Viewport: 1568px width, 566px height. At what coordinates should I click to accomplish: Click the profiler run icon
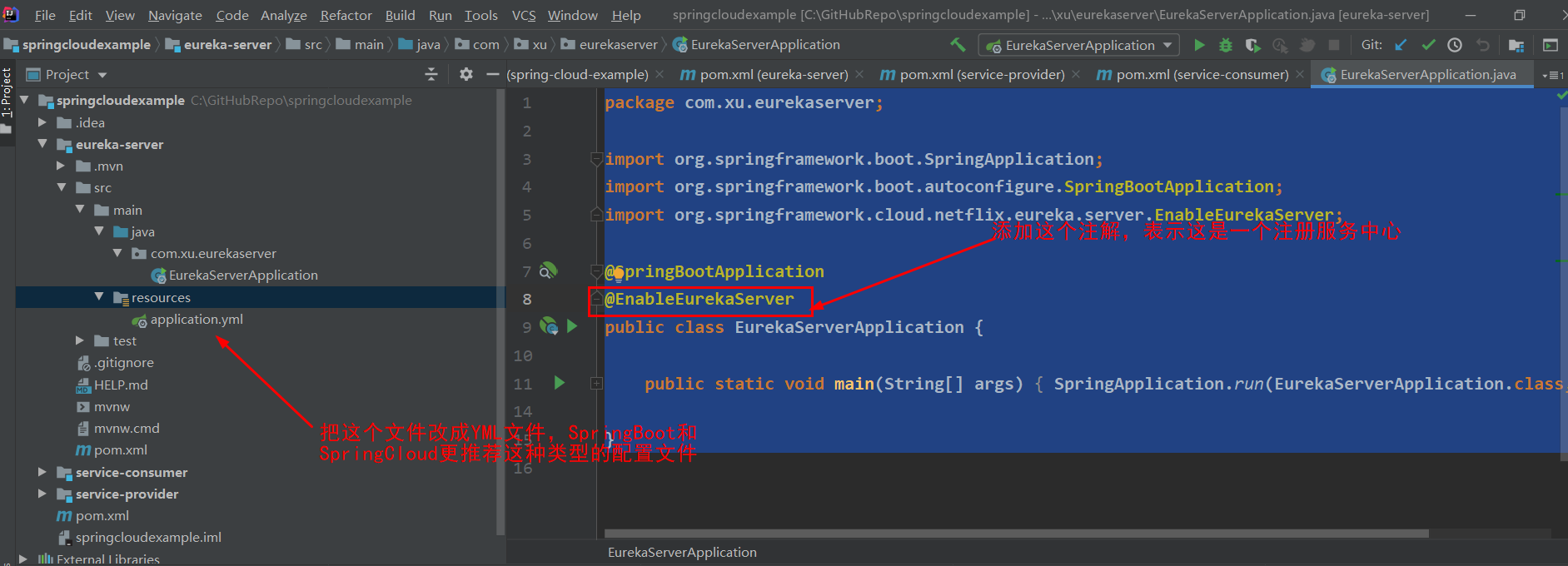click(1280, 45)
